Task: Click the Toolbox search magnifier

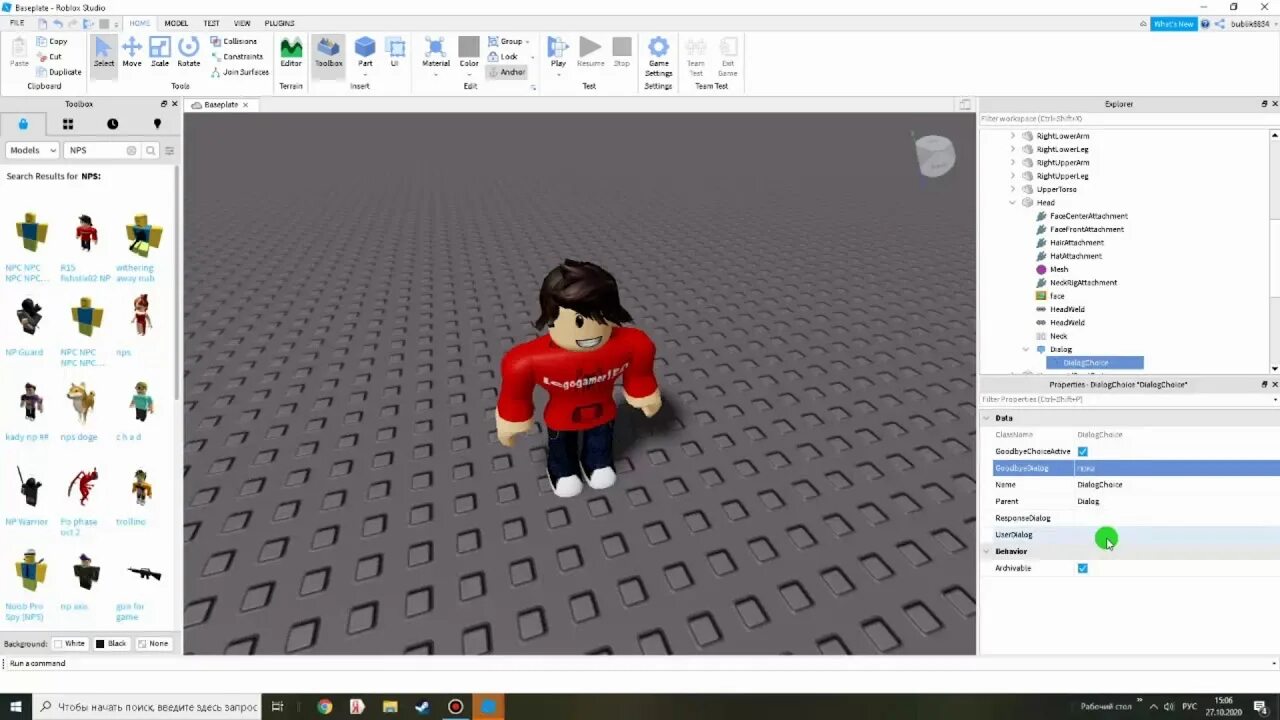Action: [151, 150]
